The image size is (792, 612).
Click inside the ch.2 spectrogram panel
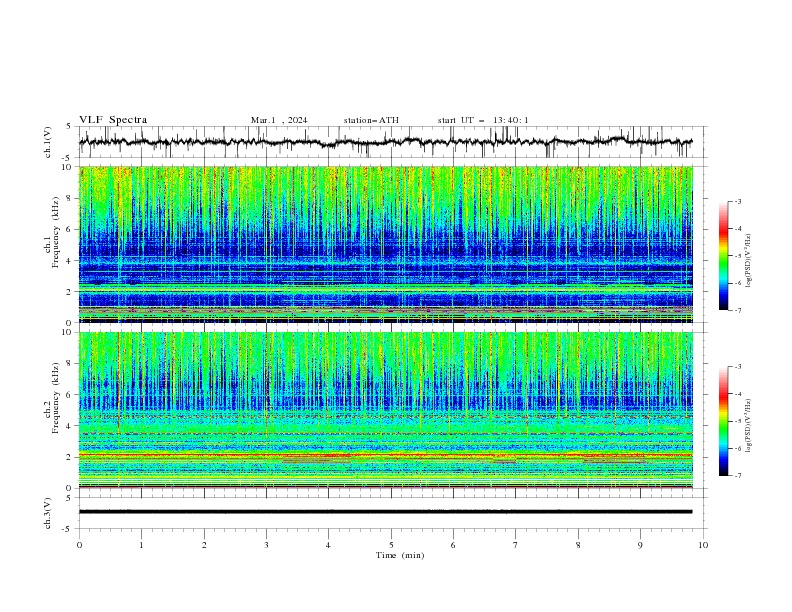pyautogui.click(x=385, y=410)
